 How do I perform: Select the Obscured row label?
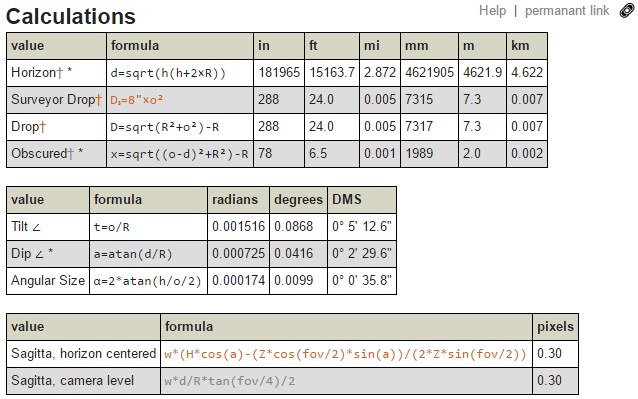(47, 154)
